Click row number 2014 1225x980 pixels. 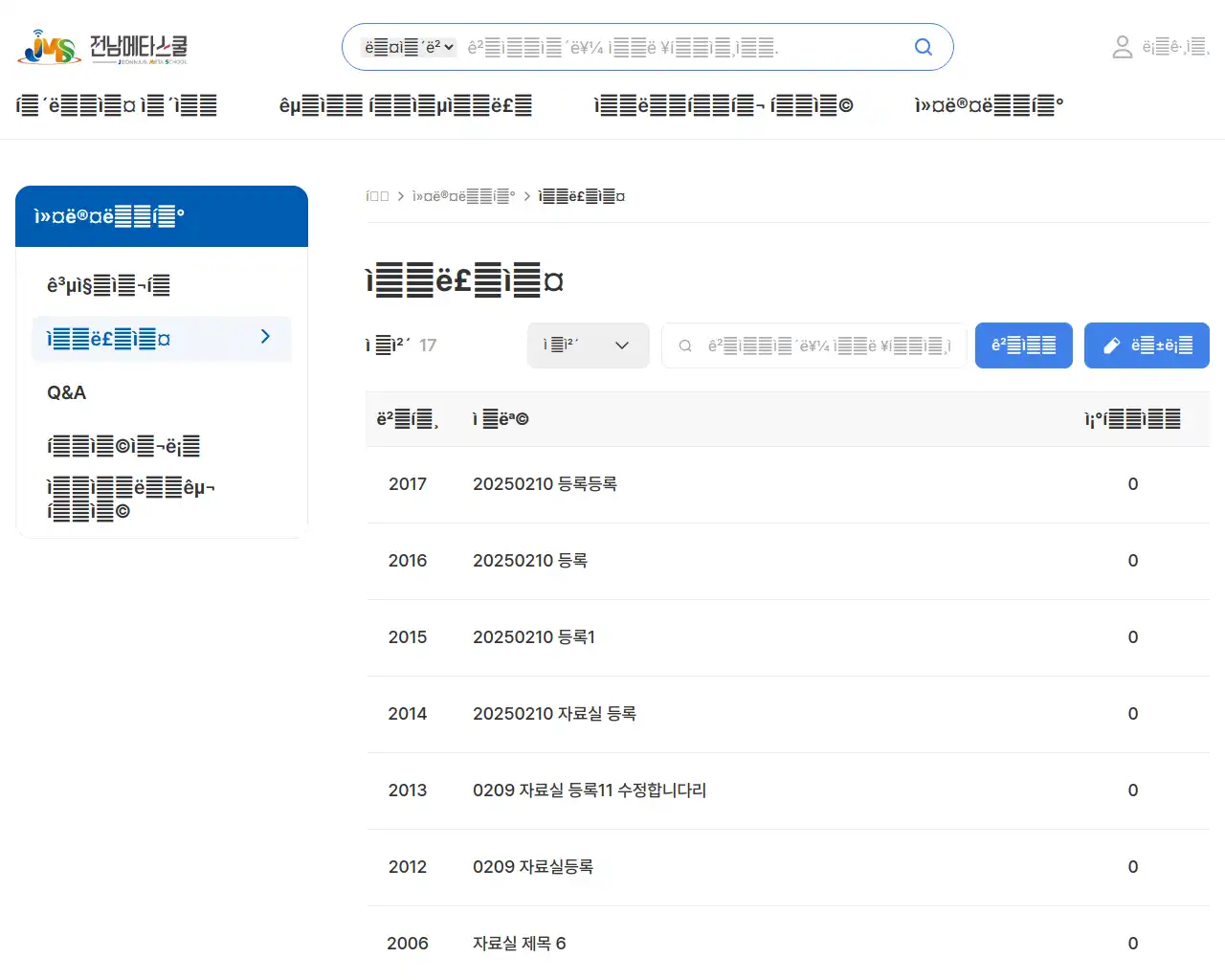pos(408,714)
